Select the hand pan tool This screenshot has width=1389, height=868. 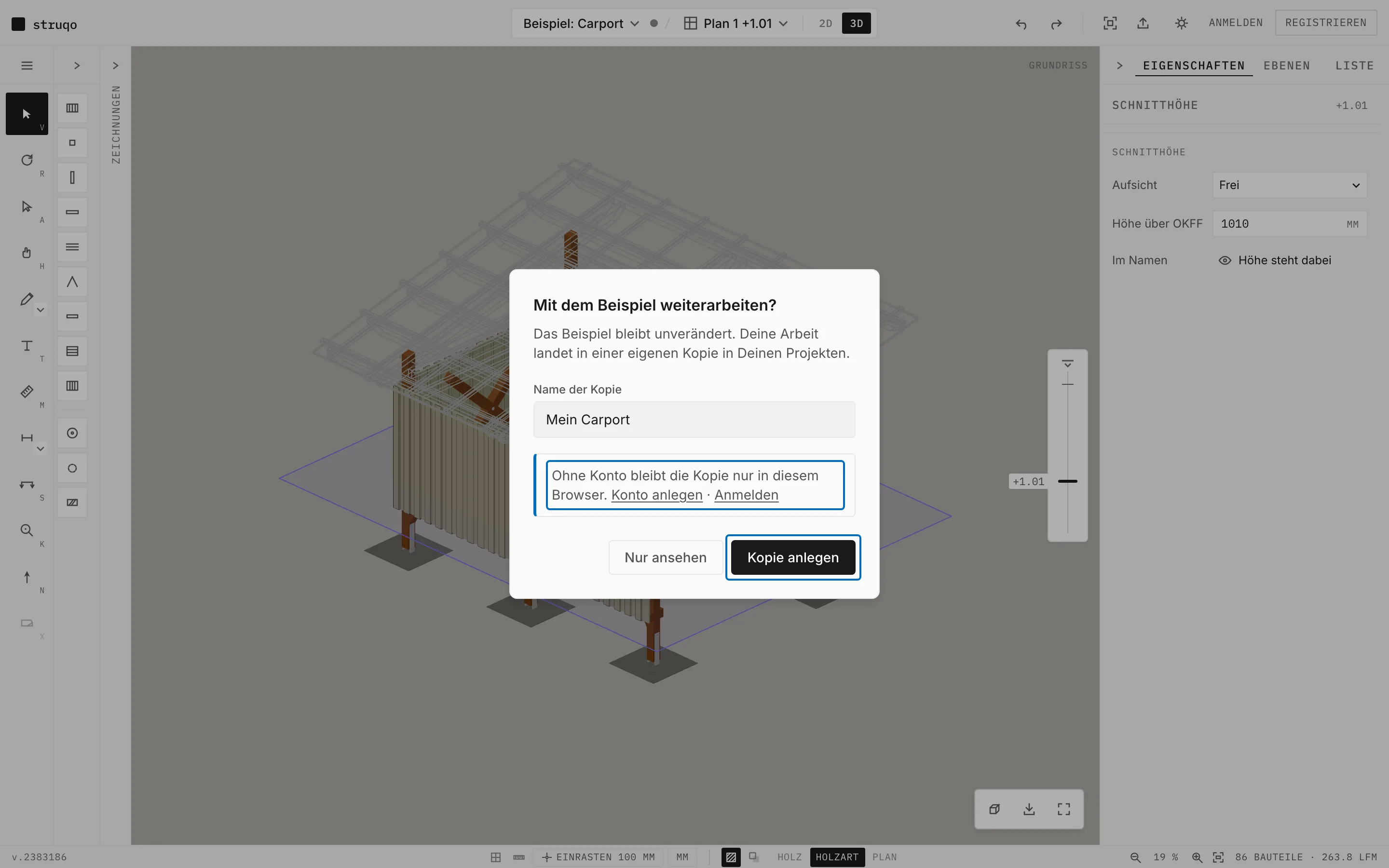(27, 253)
